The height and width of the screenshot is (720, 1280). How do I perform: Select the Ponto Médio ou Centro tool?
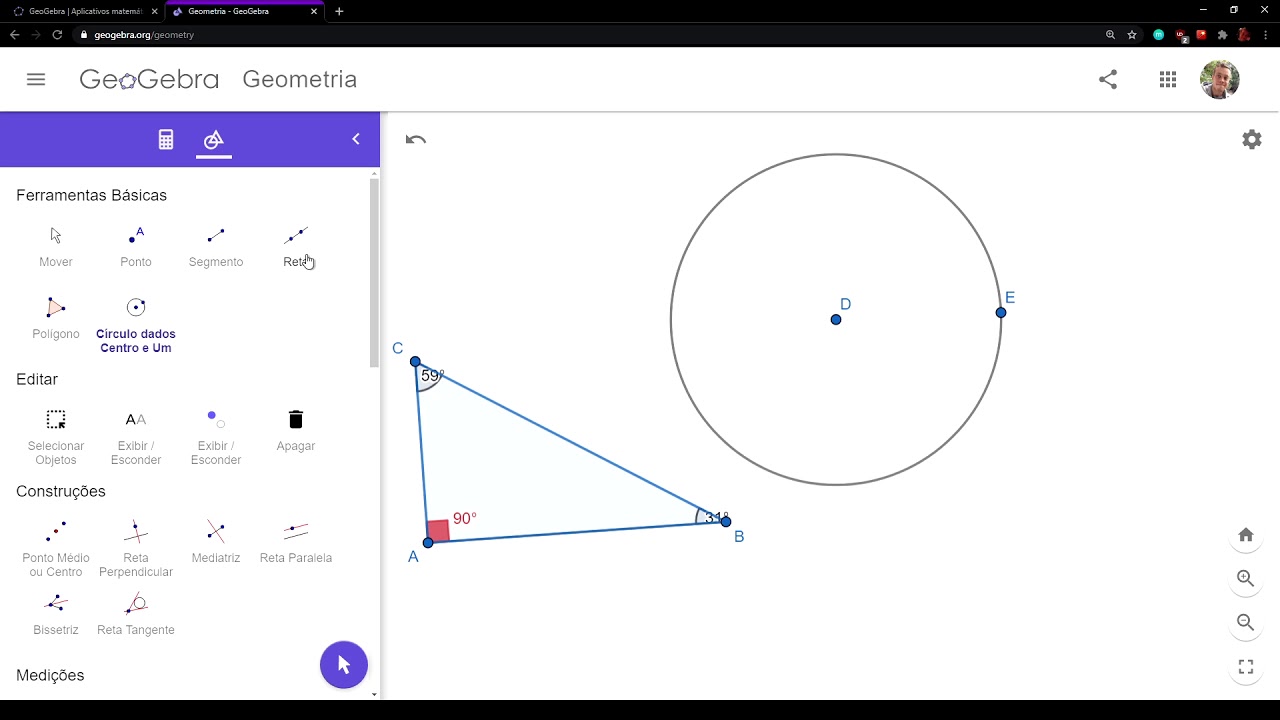click(x=56, y=549)
